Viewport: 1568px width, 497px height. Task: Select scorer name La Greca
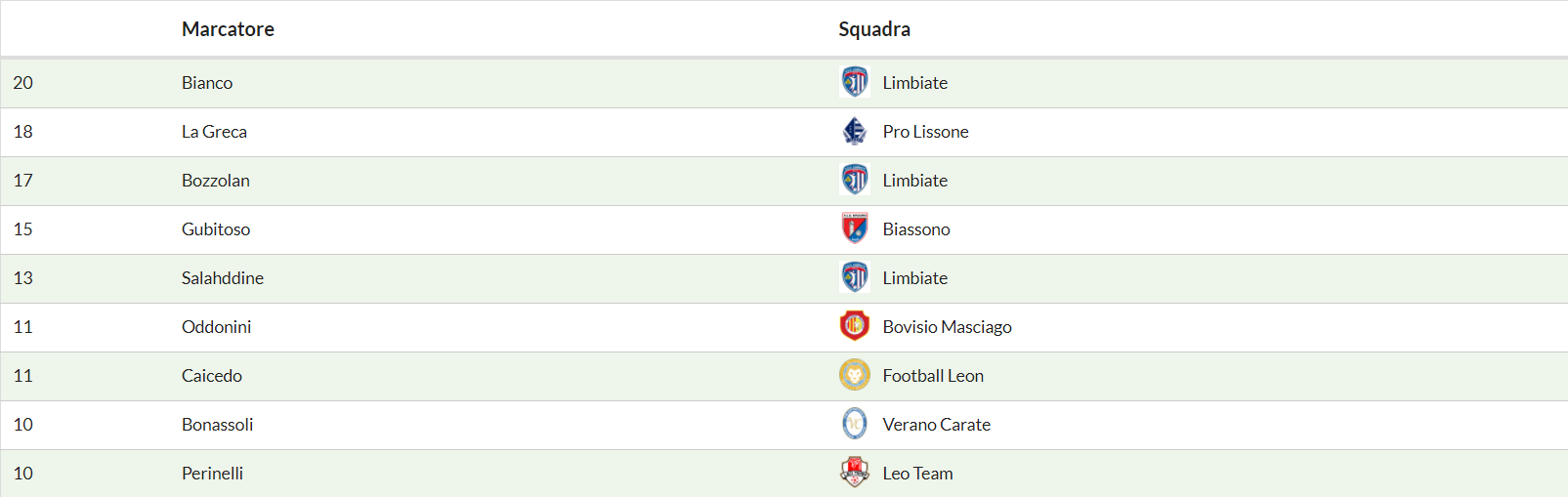coord(214,132)
